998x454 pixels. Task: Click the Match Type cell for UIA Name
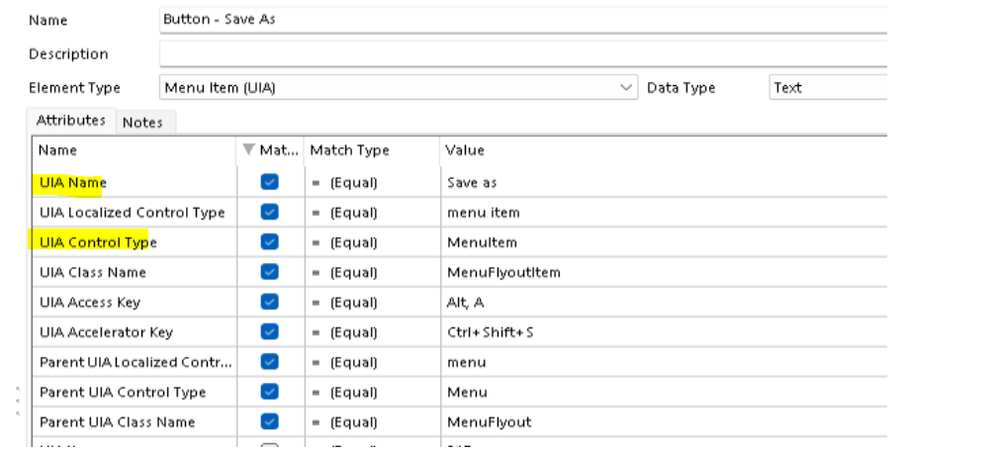pyautogui.click(x=346, y=183)
